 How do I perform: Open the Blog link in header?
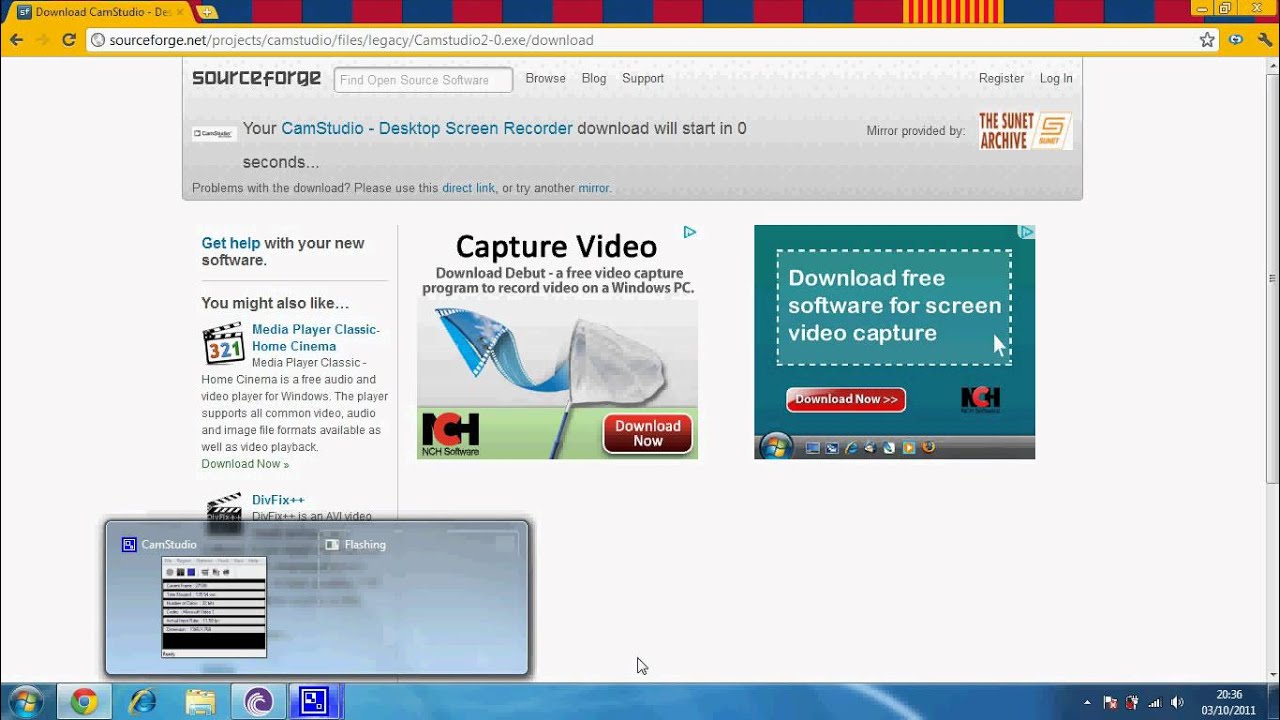594,78
